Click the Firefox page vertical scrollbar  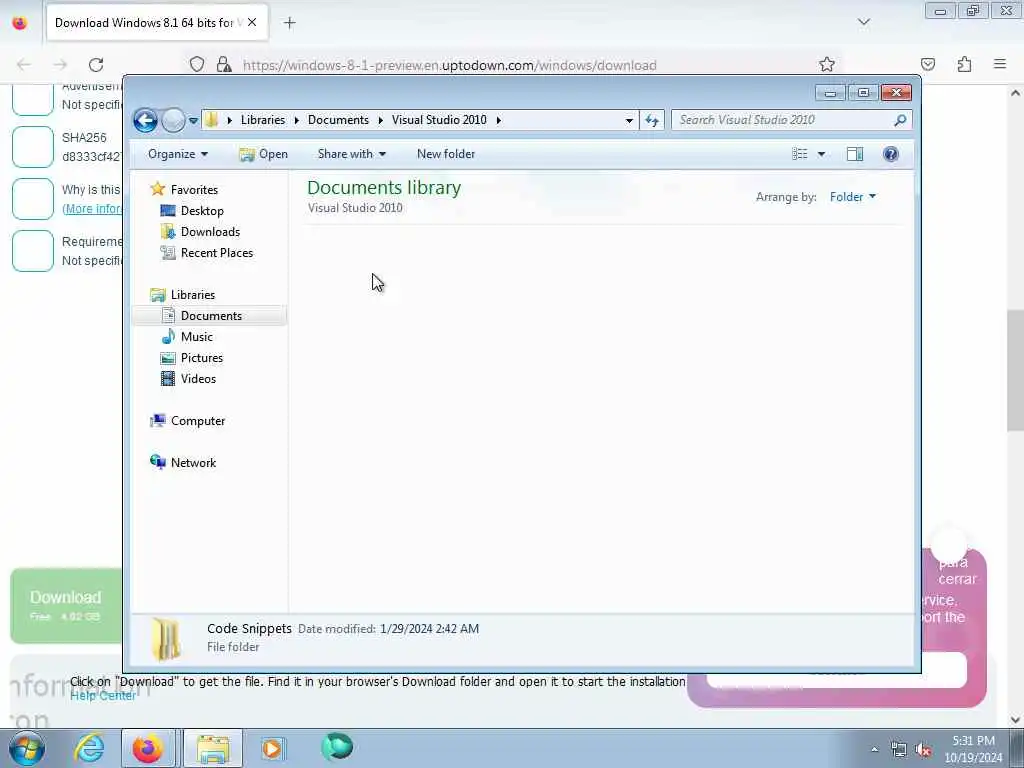click(1015, 370)
